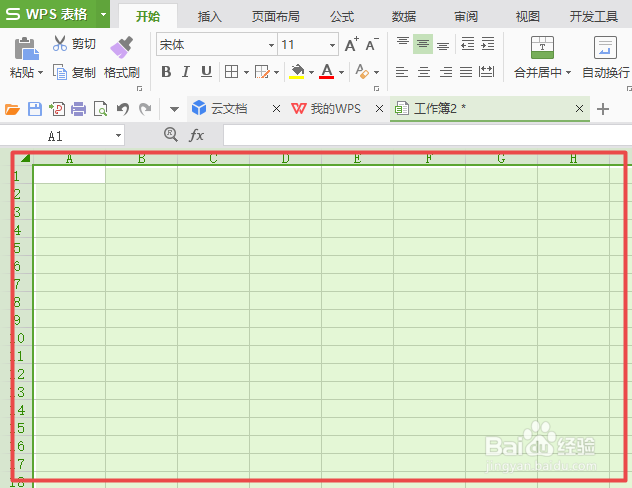The height and width of the screenshot is (488, 632).
Task: Switch to the 视图 ribbon tab
Action: pos(528,17)
